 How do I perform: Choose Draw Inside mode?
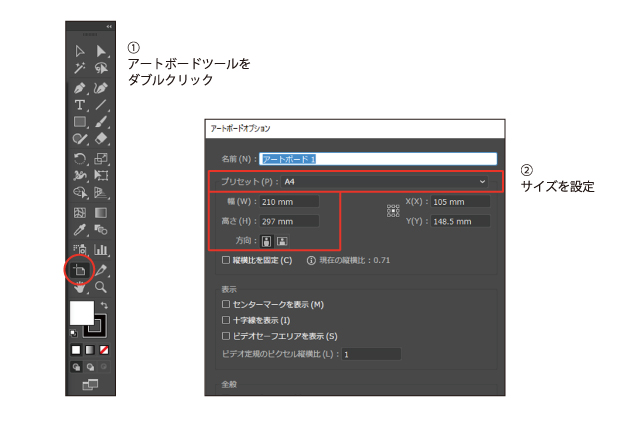(104, 367)
